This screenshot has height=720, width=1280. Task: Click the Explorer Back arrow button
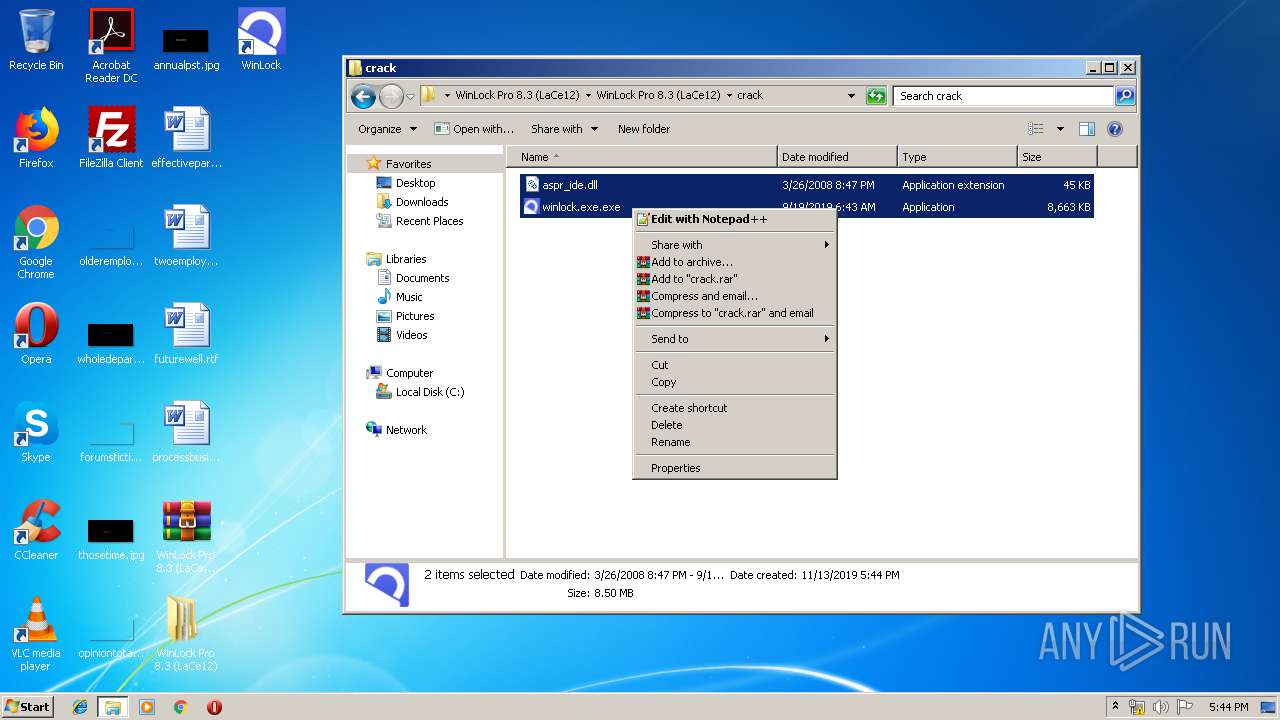click(363, 96)
